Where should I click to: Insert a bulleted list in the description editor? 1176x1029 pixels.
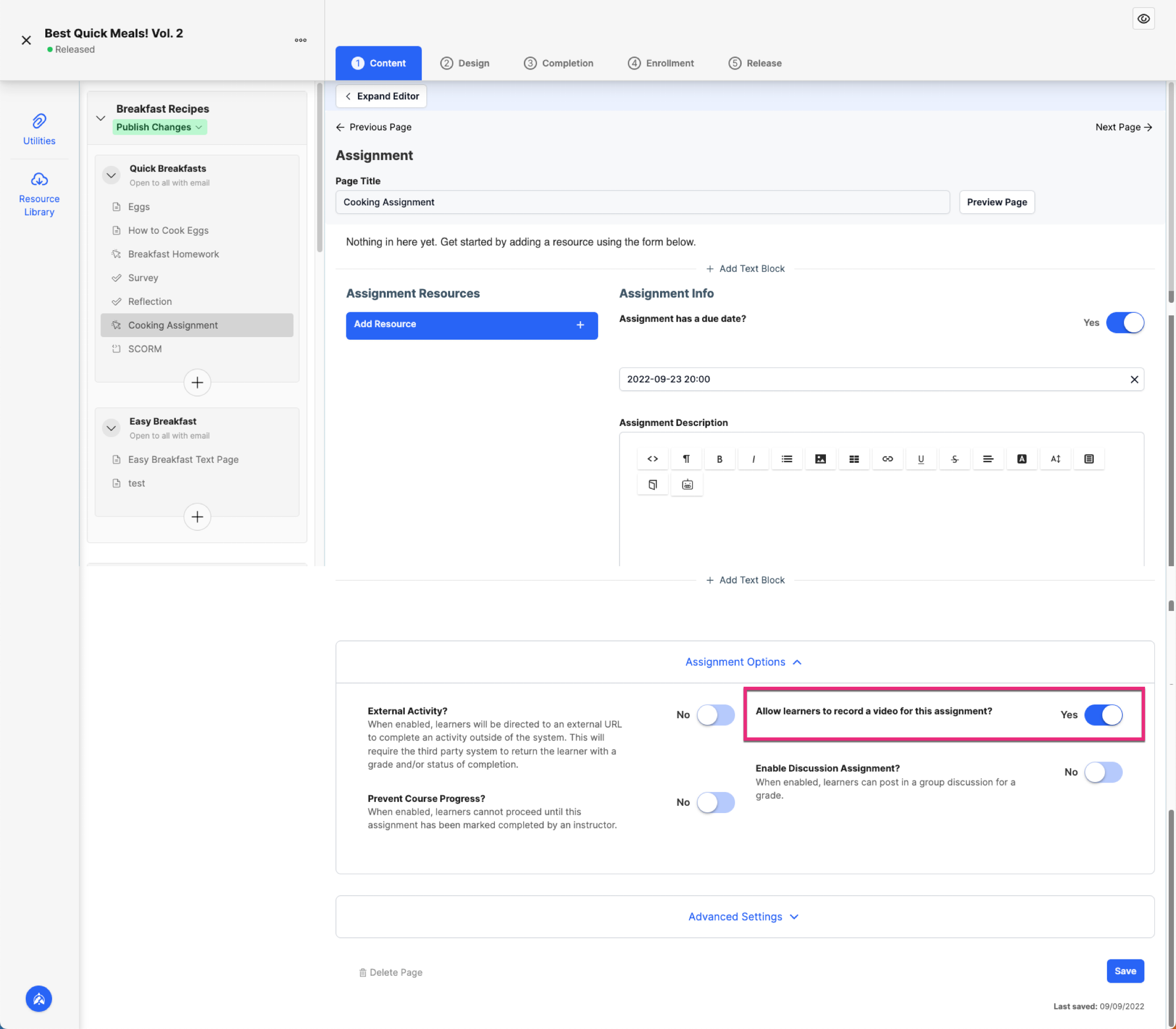[786, 459]
